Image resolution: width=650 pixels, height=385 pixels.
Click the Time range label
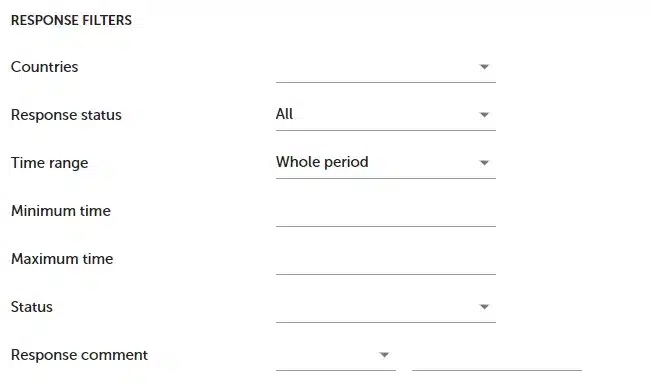click(x=49, y=163)
